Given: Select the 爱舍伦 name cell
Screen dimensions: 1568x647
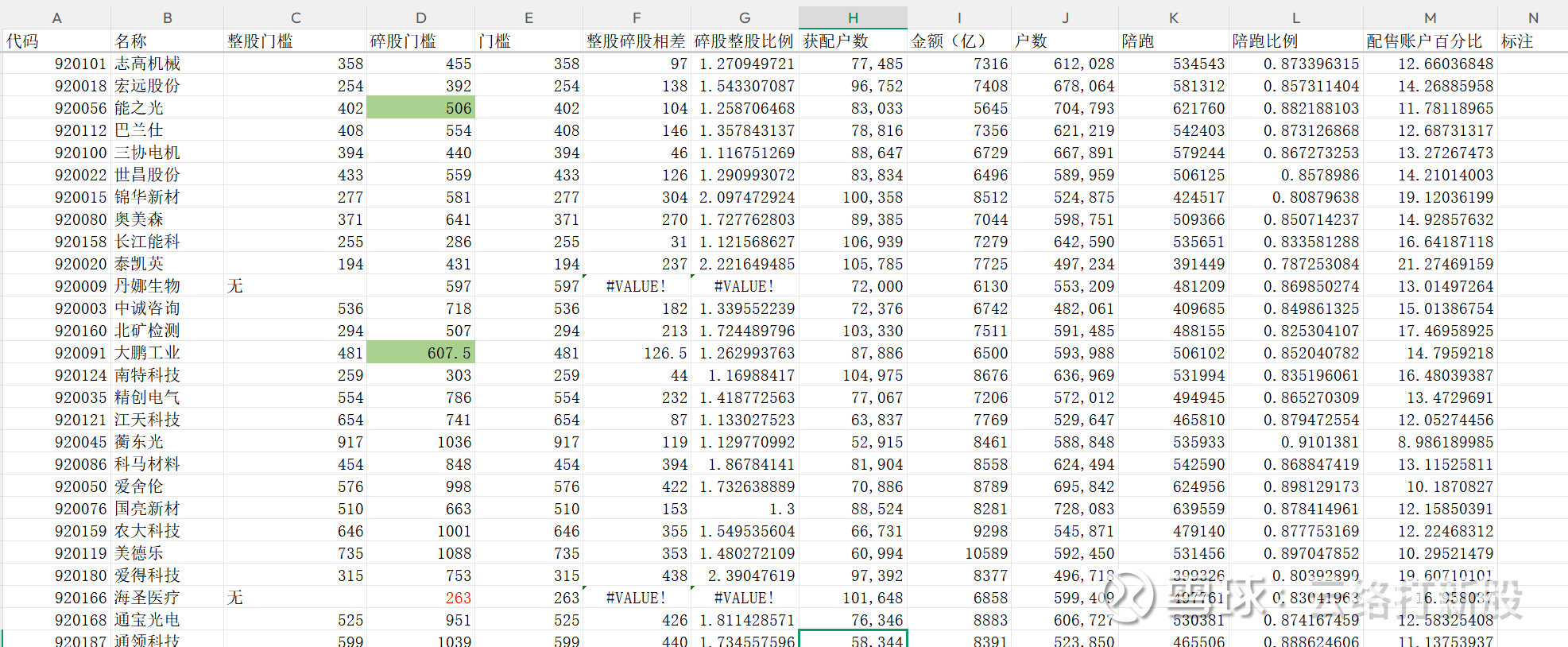Looking at the screenshot, I should point(167,486).
